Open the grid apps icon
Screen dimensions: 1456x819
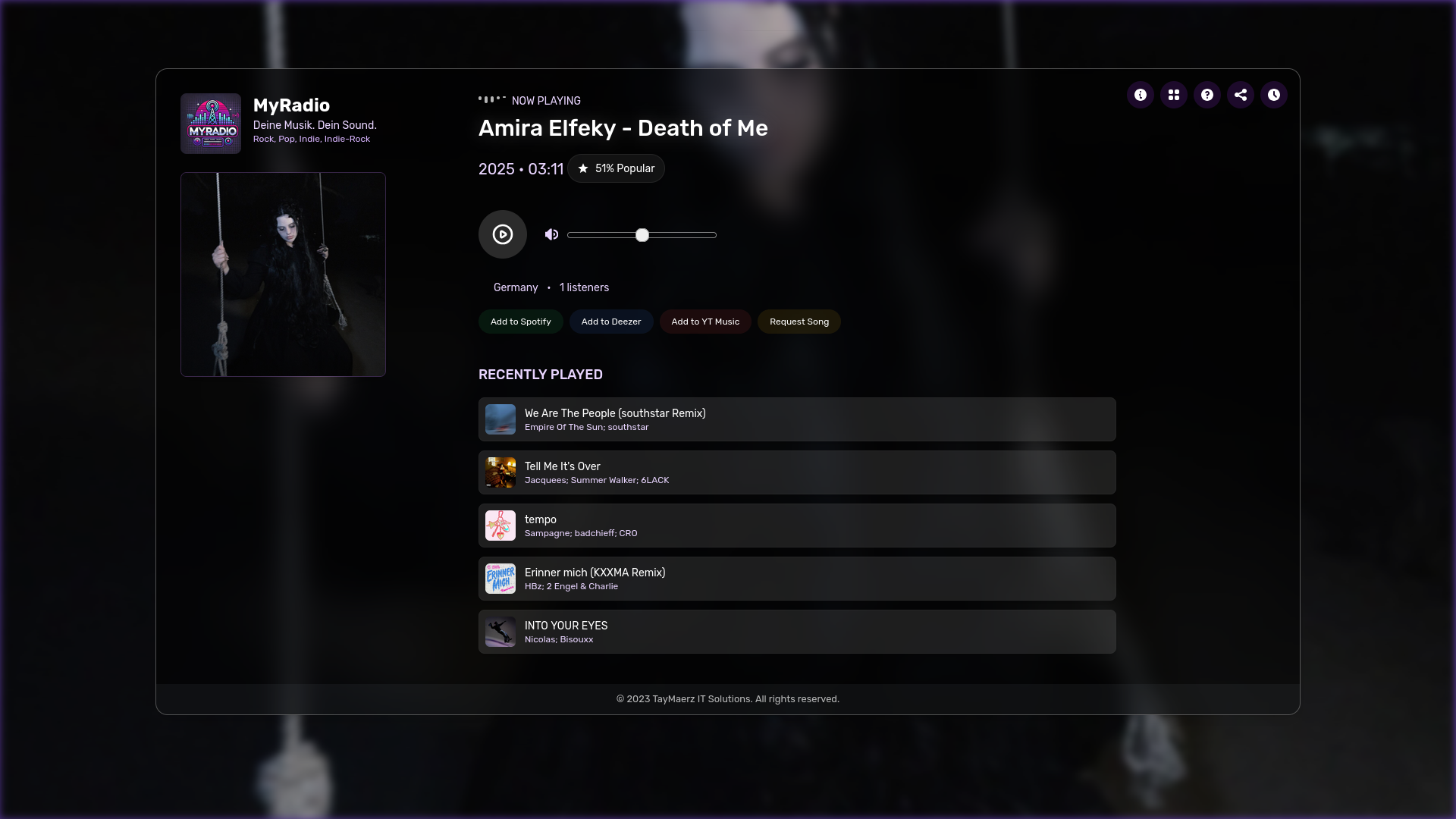pos(1173,95)
